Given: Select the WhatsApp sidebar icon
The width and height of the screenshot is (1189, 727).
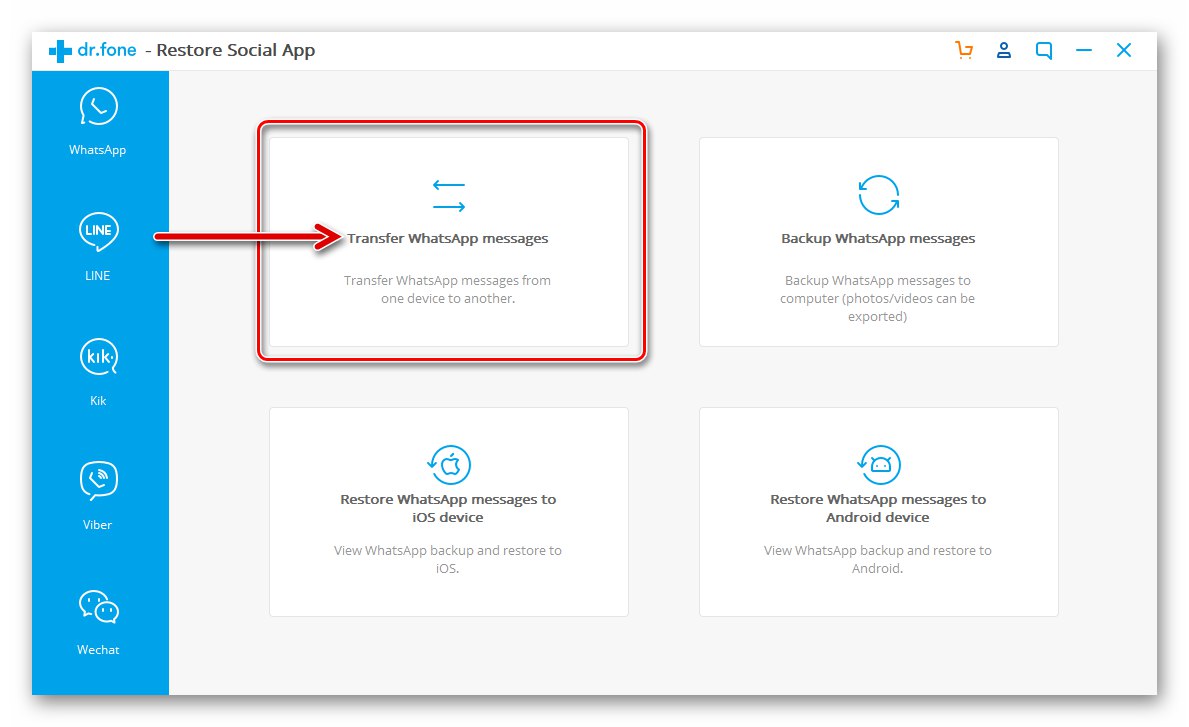Looking at the screenshot, I should (x=97, y=106).
